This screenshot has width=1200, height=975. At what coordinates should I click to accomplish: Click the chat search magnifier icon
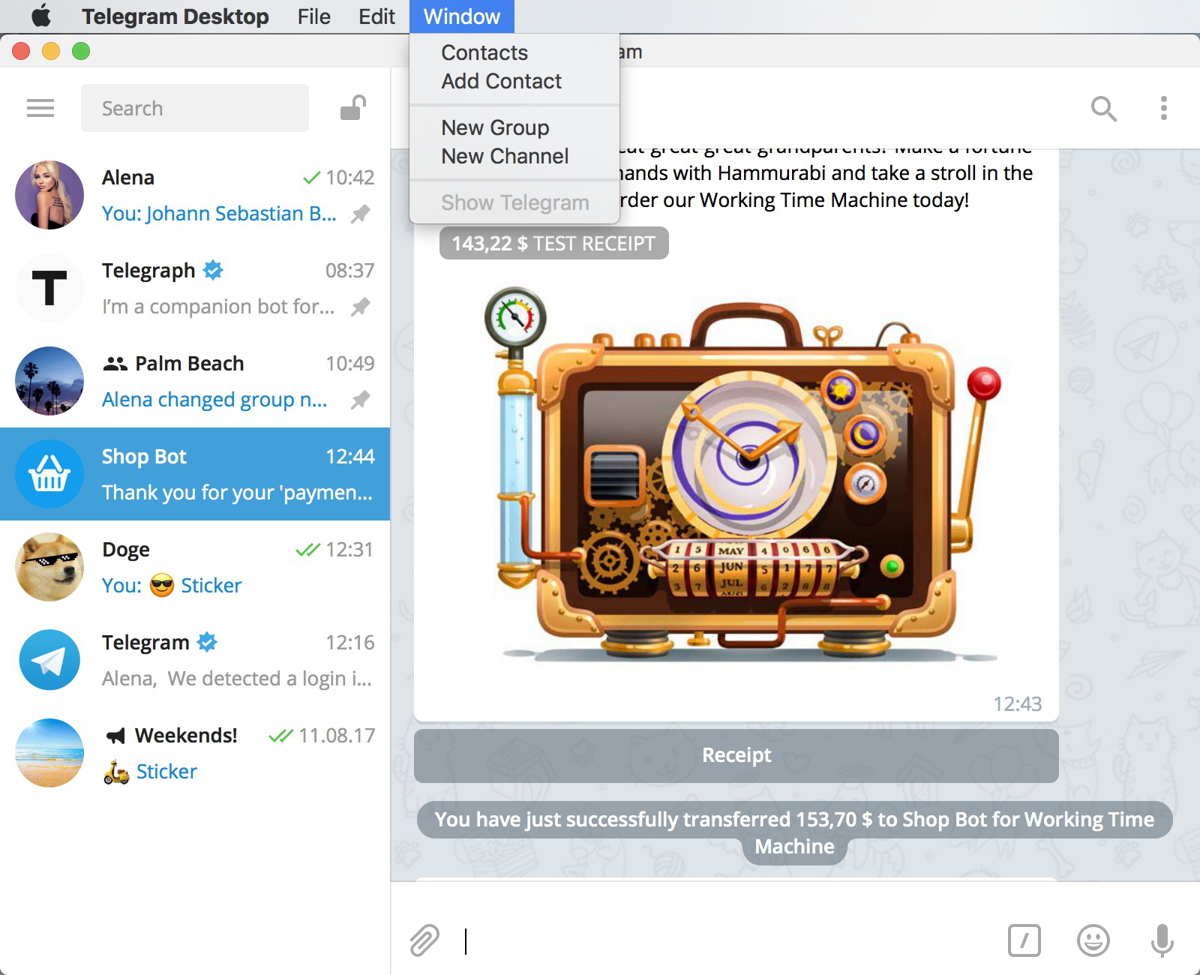point(1103,108)
